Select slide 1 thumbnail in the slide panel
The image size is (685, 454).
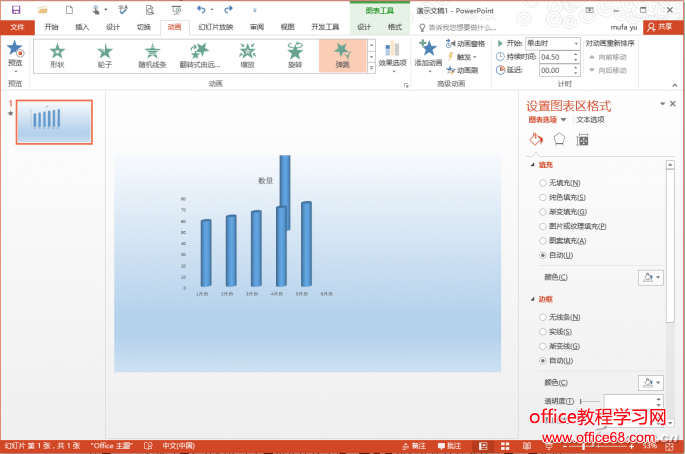click(53, 122)
